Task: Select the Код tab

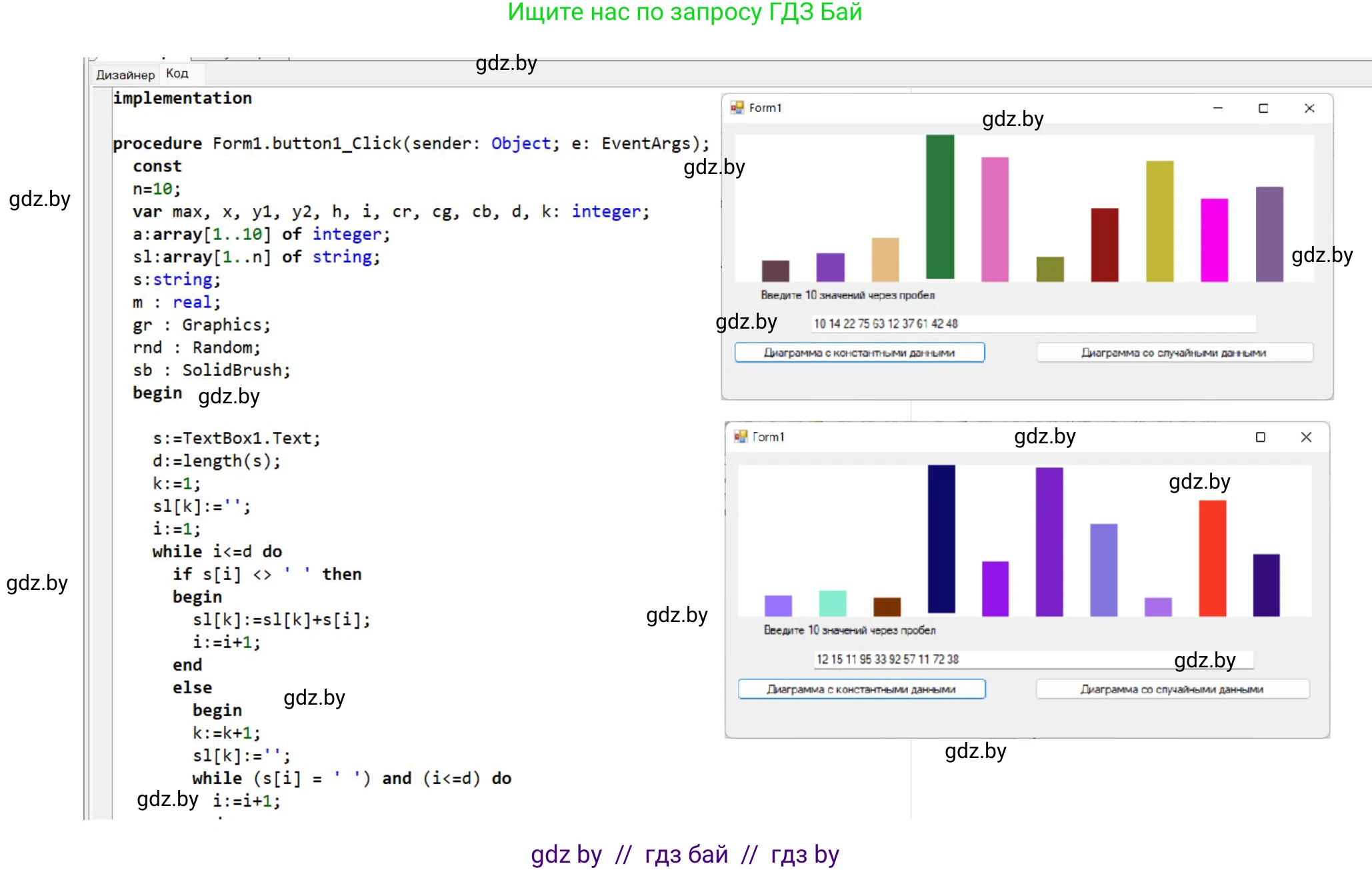Action: (x=177, y=73)
